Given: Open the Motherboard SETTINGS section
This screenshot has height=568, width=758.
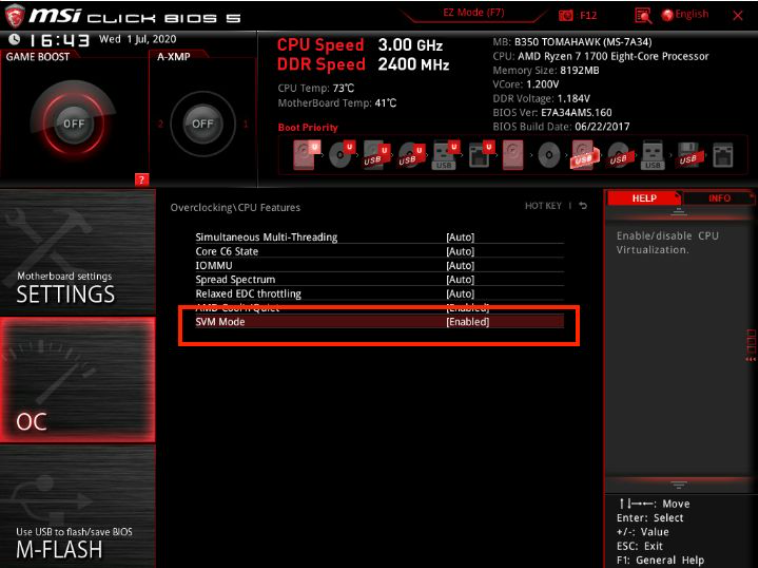Looking at the screenshot, I should [x=77, y=252].
